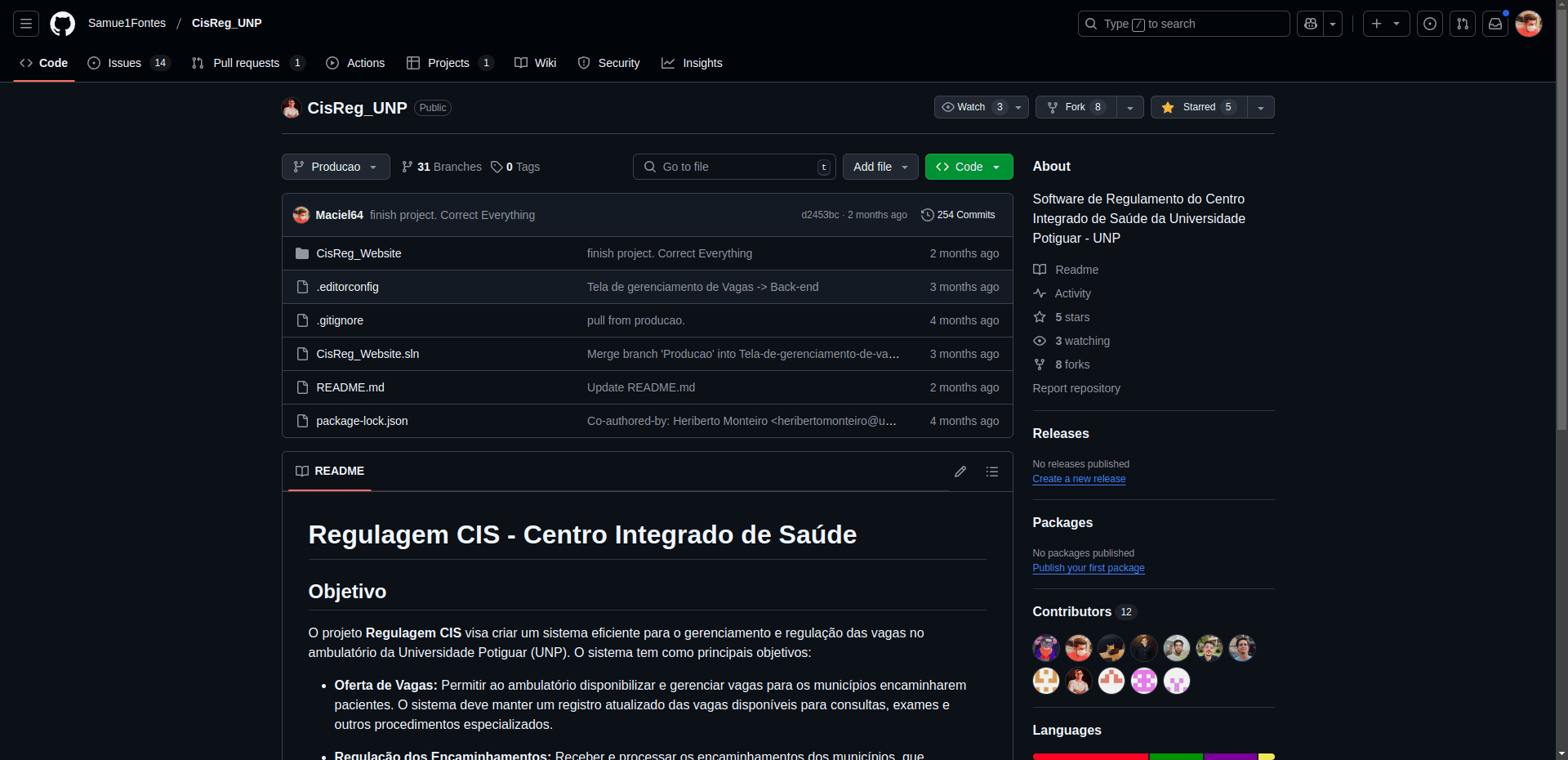The height and width of the screenshot is (760, 1568).
Task: Edit the README with the pencil icon
Action: click(x=960, y=472)
